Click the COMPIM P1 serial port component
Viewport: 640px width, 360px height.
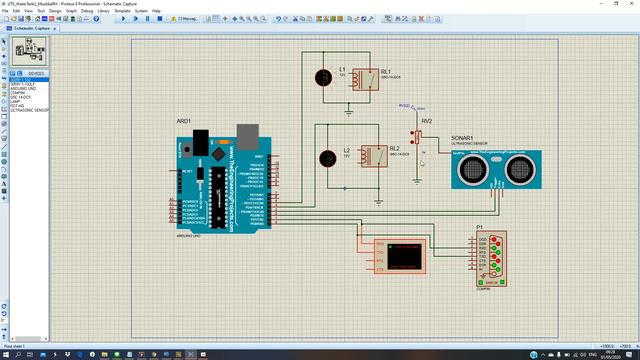coord(491,259)
